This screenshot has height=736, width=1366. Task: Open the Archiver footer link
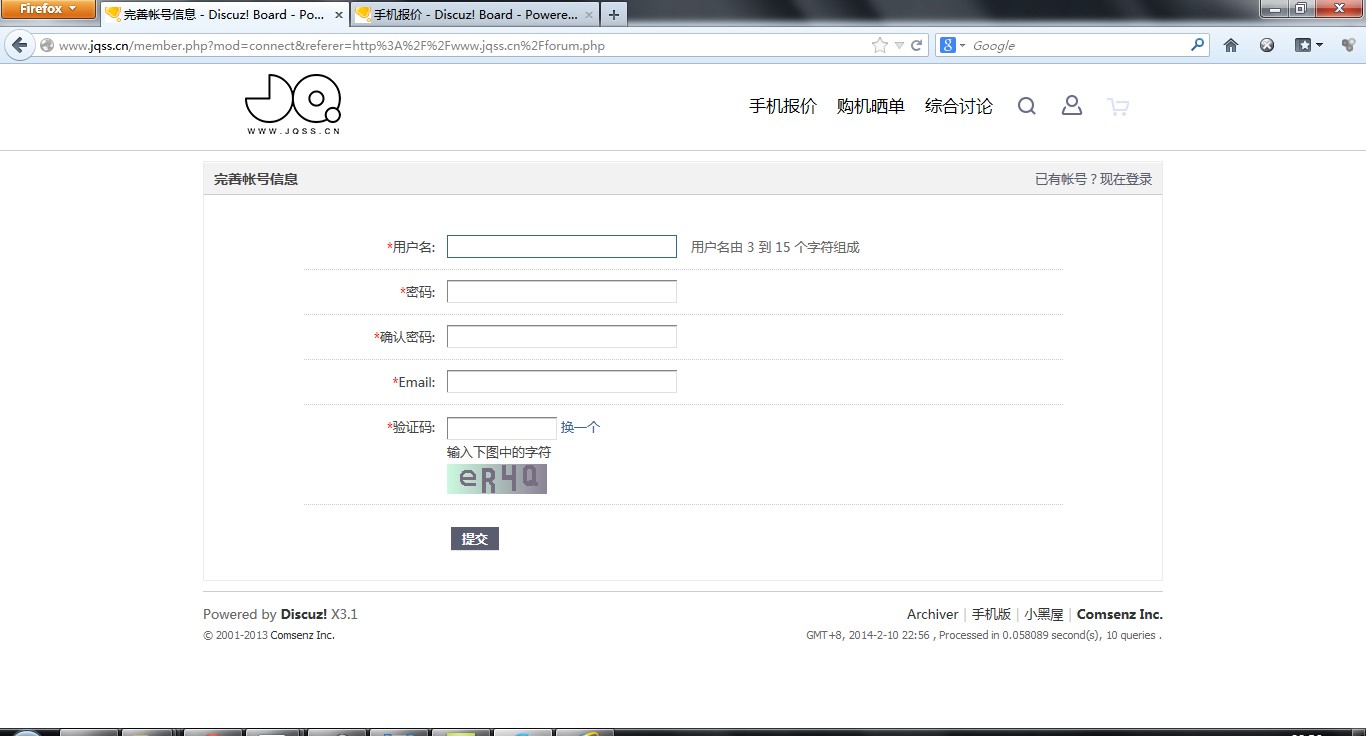pyautogui.click(x=933, y=614)
